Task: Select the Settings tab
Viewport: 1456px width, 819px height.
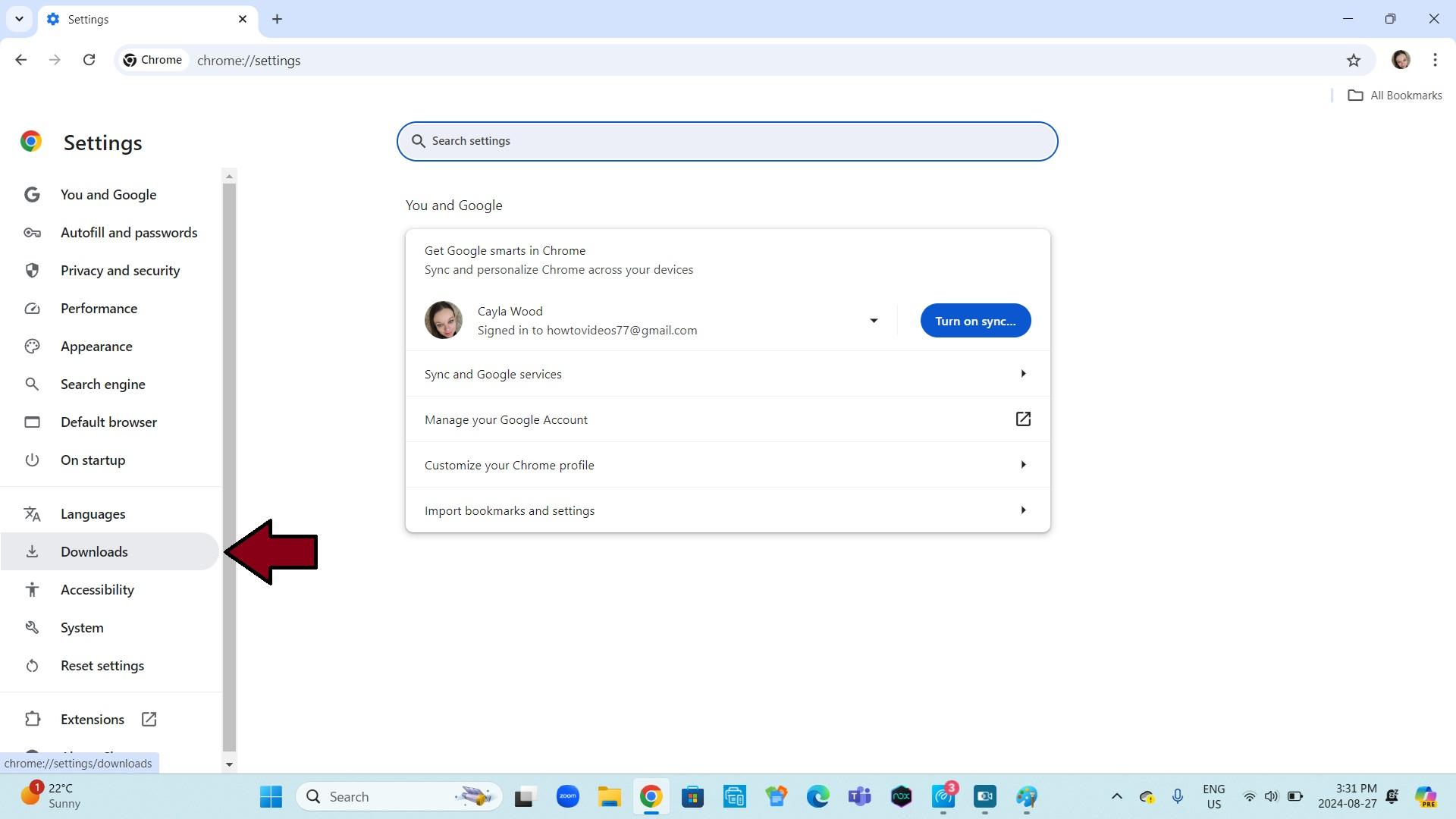Action: point(148,19)
